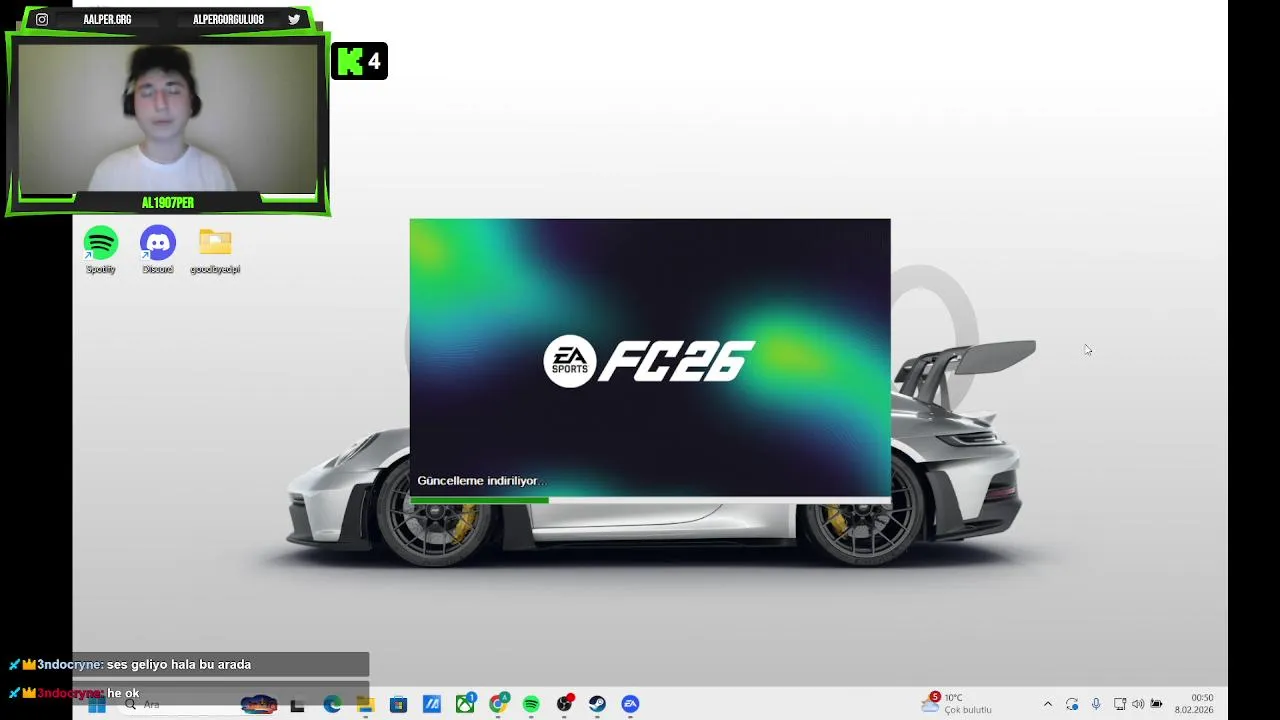This screenshot has width=1280, height=720.
Task: Click the Instagram icon in stream overlay
Action: [42, 19]
